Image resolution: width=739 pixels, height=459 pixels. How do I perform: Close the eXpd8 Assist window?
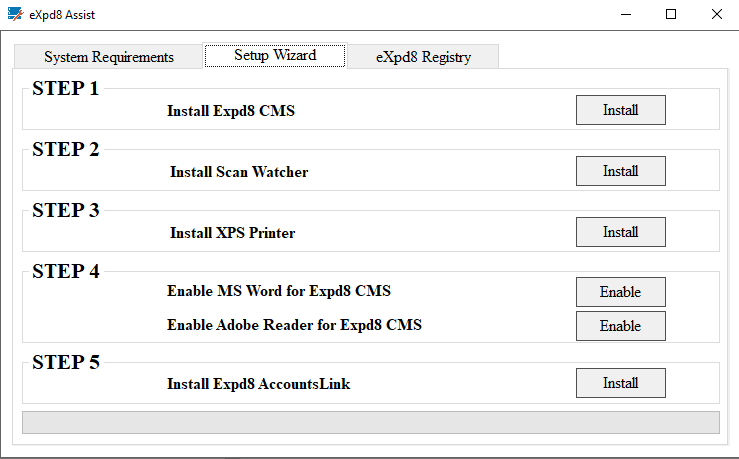[x=716, y=14]
